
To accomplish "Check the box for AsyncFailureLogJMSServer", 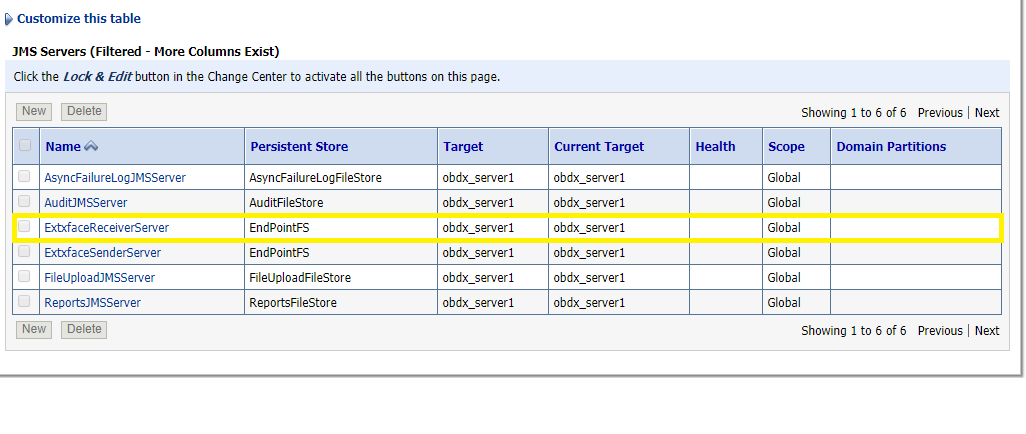I will 25,177.
